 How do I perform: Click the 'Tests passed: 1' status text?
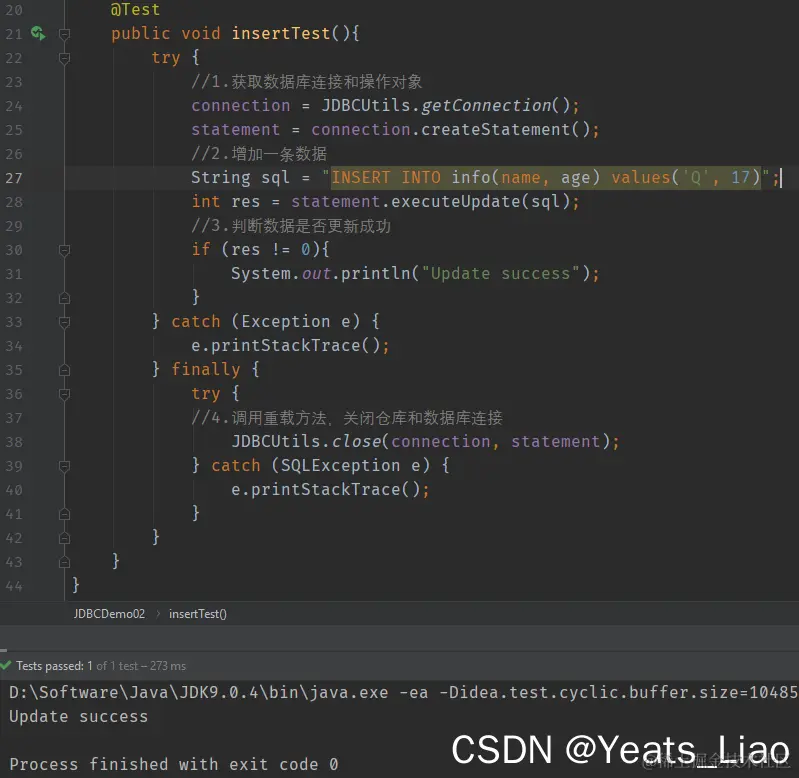(x=55, y=666)
